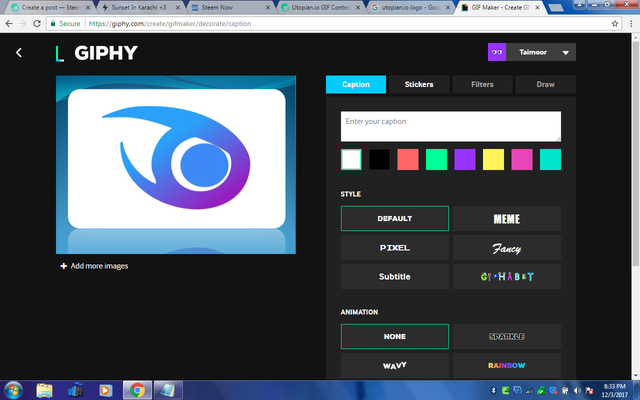Click the Bluetooth tray icon
This screenshot has width=640, height=400.
pyautogui.click(x=493, y=391)
